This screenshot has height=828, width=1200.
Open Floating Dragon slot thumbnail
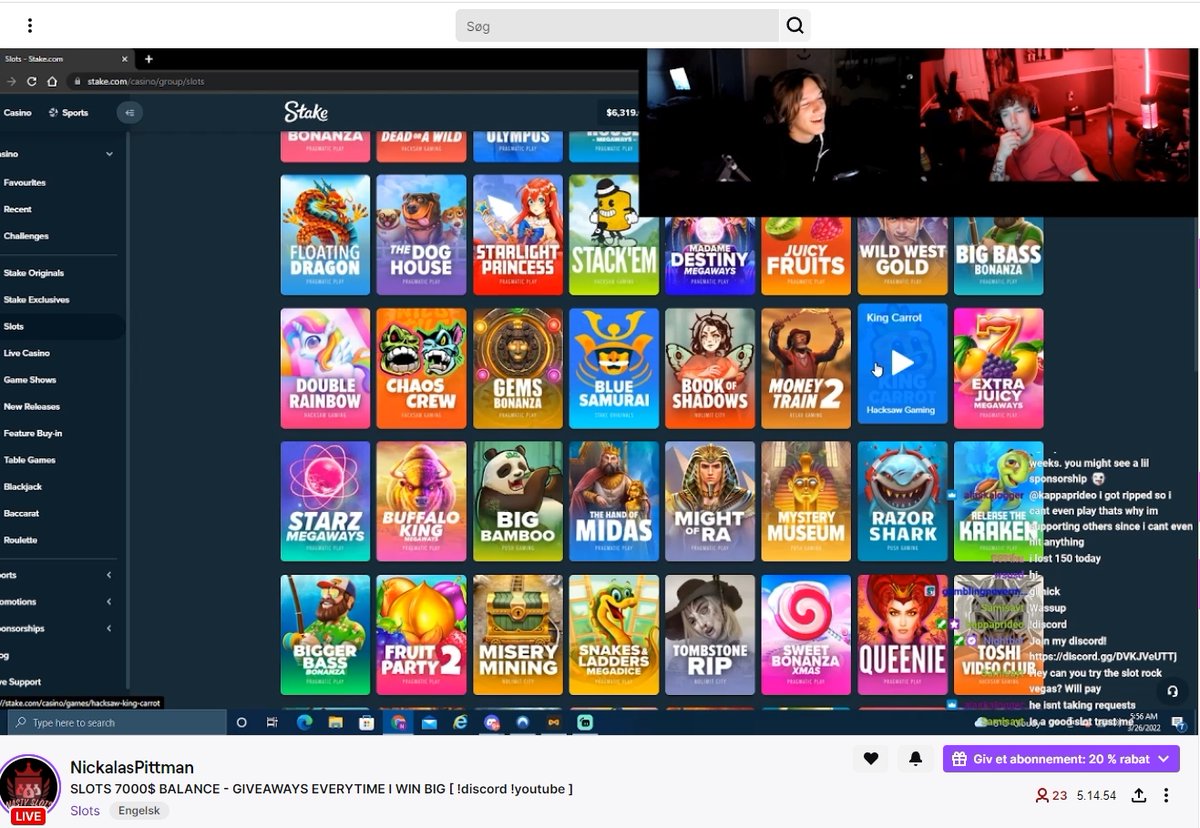click(325, 235)
